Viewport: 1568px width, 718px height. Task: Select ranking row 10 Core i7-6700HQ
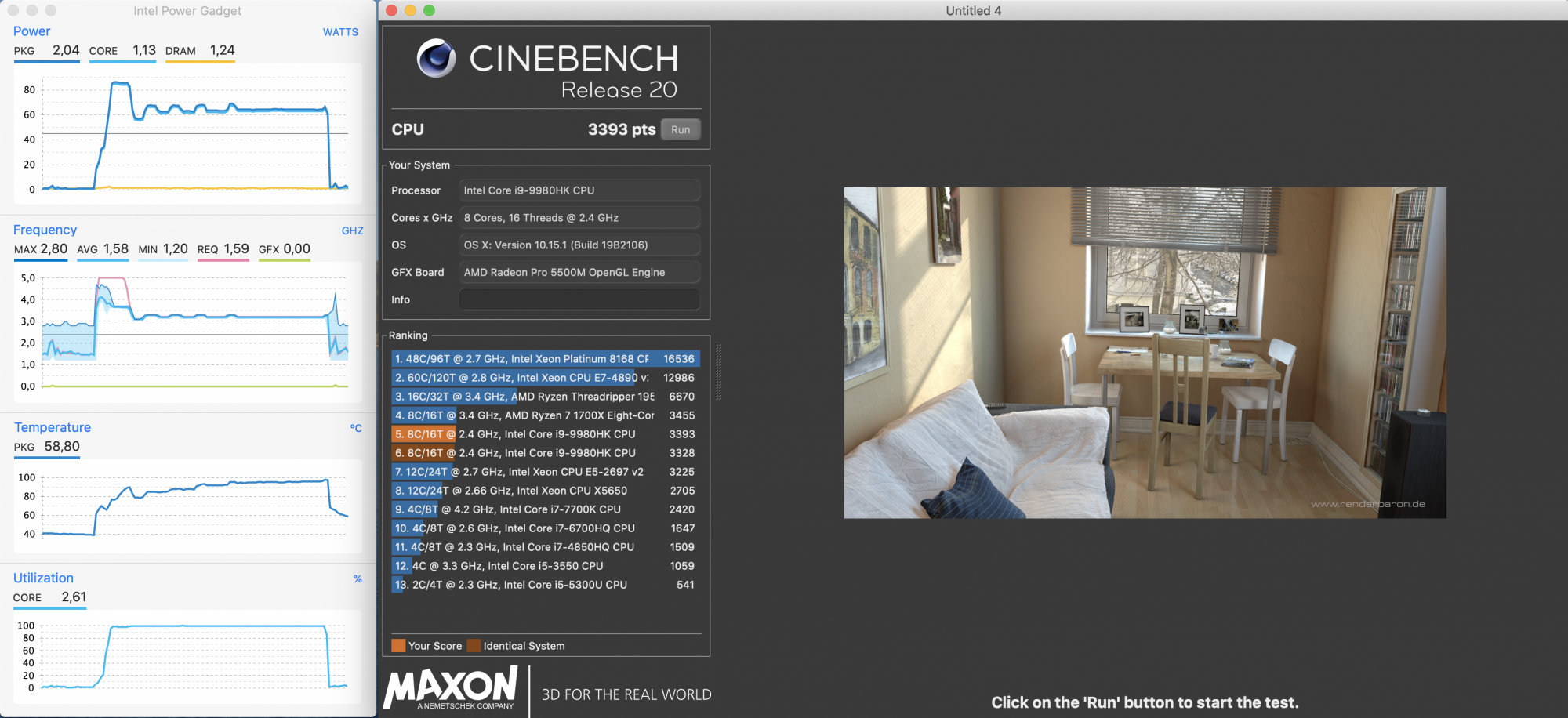[x=546, y=528]
